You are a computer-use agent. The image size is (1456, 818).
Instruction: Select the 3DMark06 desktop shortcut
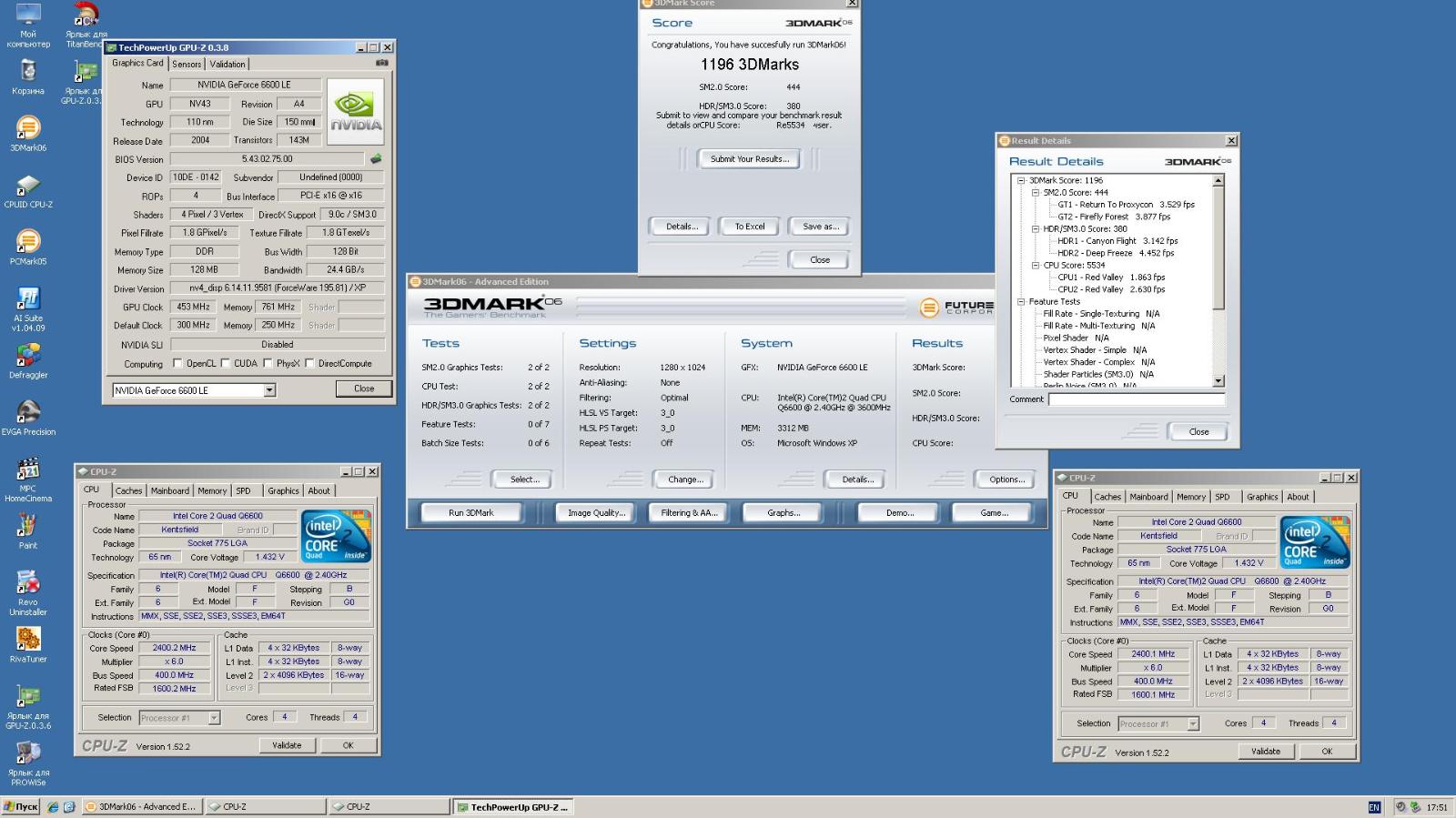coord(28,134)
